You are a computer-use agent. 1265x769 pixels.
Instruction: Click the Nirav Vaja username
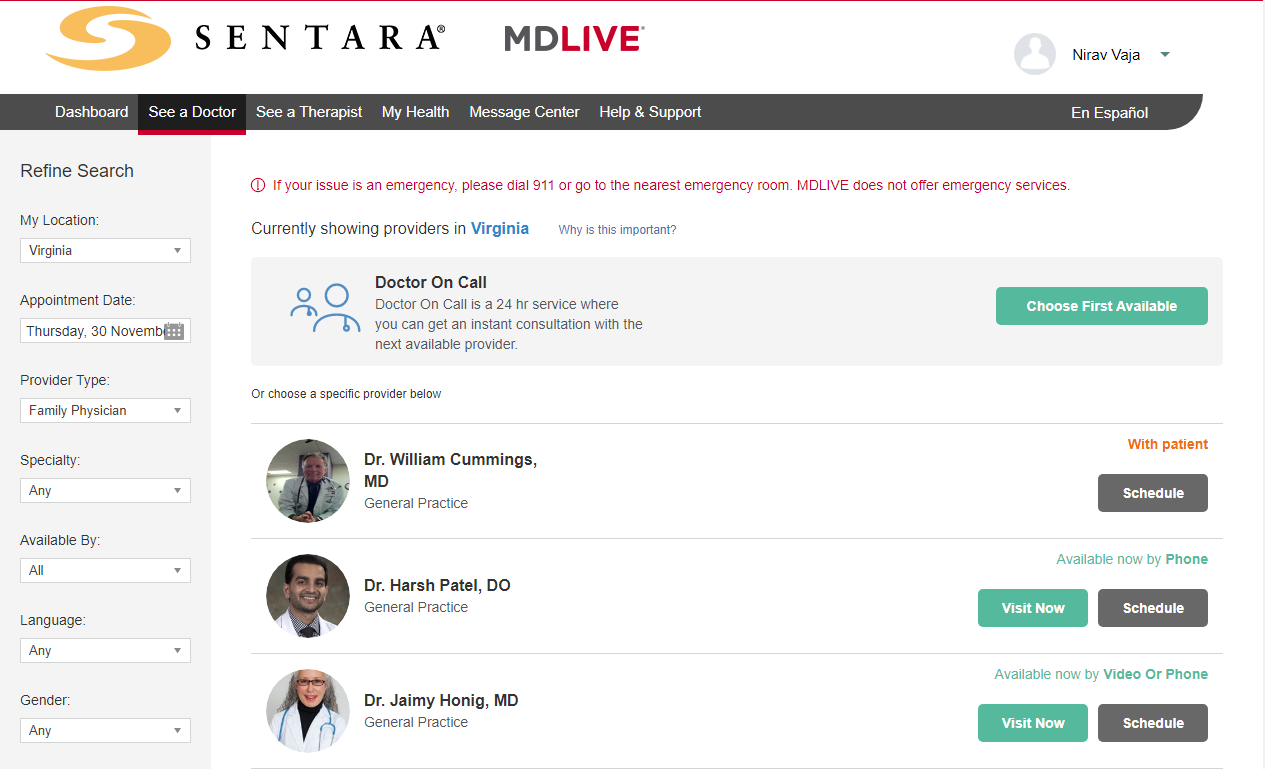(1106, 55)
